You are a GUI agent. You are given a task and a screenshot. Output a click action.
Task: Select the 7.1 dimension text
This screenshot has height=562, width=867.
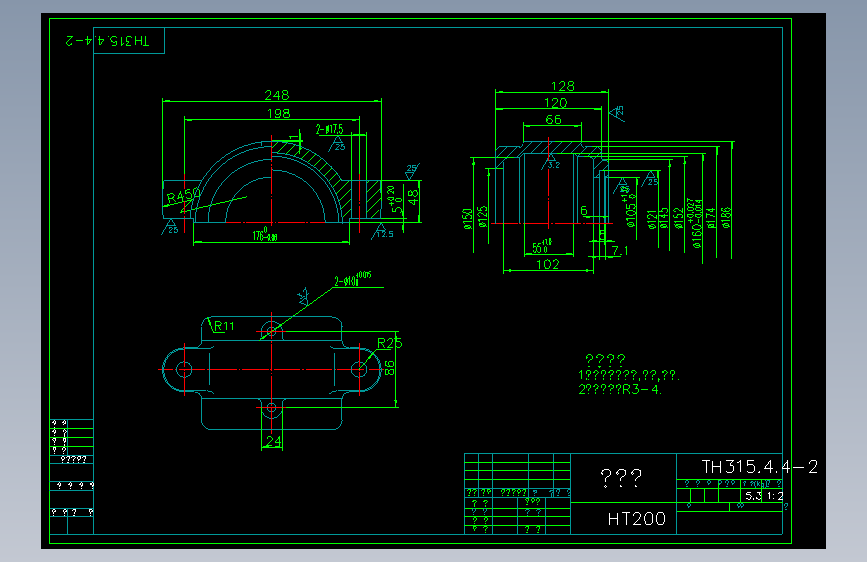pos(620,251)
